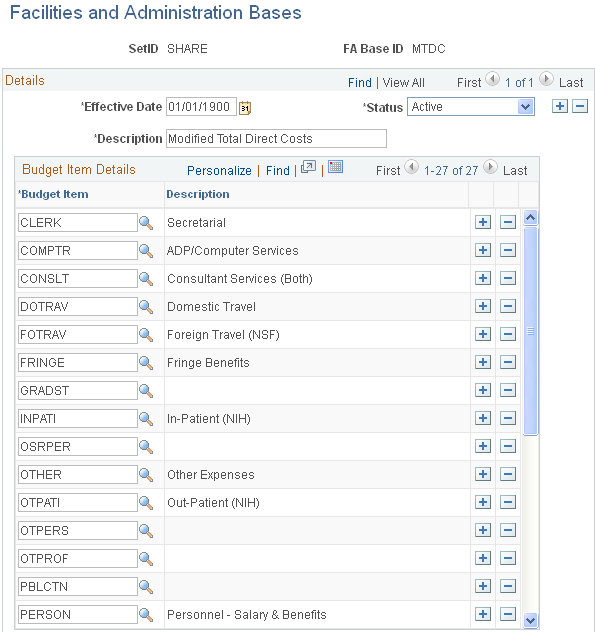Click the Effective Date input field
Image resolution: width=595 pixels, height=632 pixels.
[x=201, y=107]
